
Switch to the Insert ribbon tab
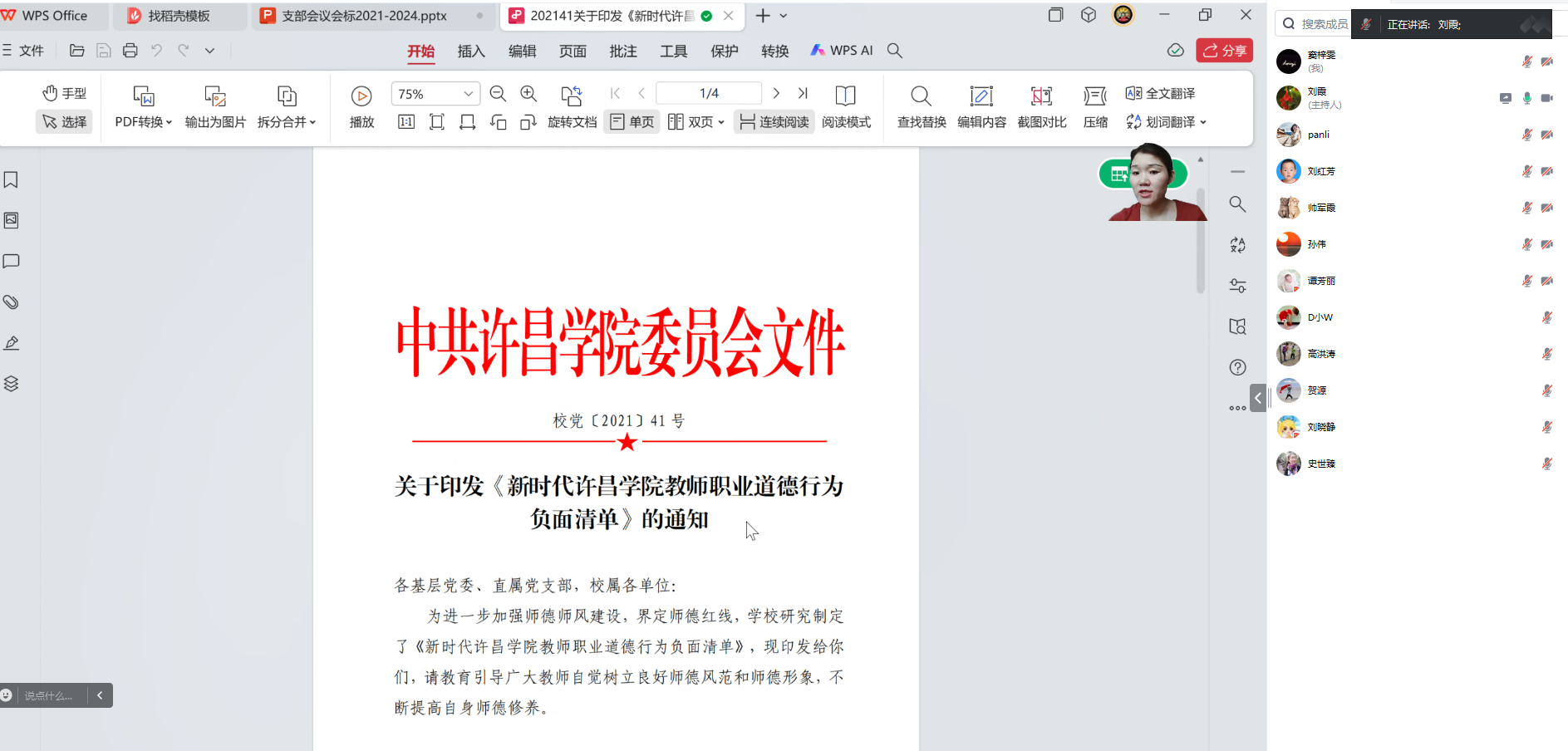(471, 51)
